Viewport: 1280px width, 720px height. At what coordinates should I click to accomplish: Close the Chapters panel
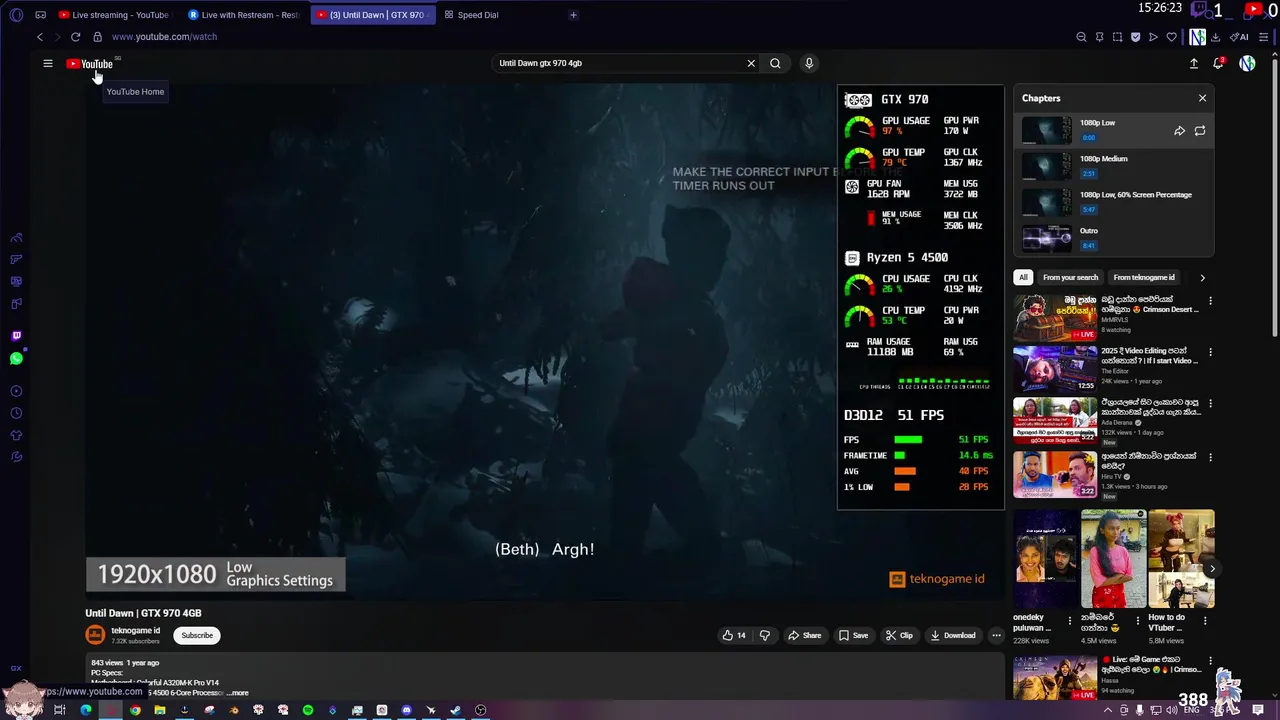1202,98
